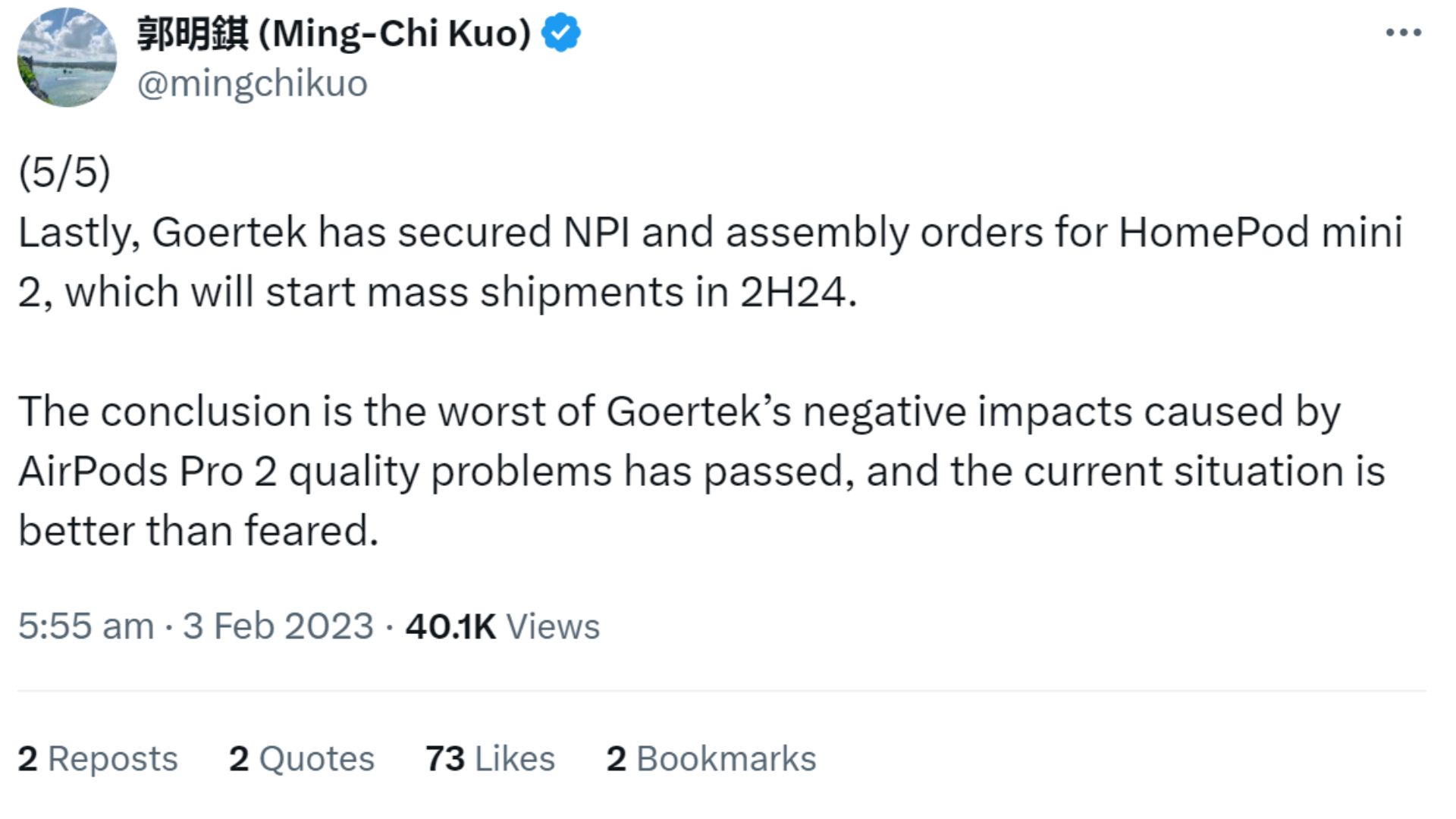Open the 郭明錤 (Ming-Chi Kuo) display name

point(334,33)
